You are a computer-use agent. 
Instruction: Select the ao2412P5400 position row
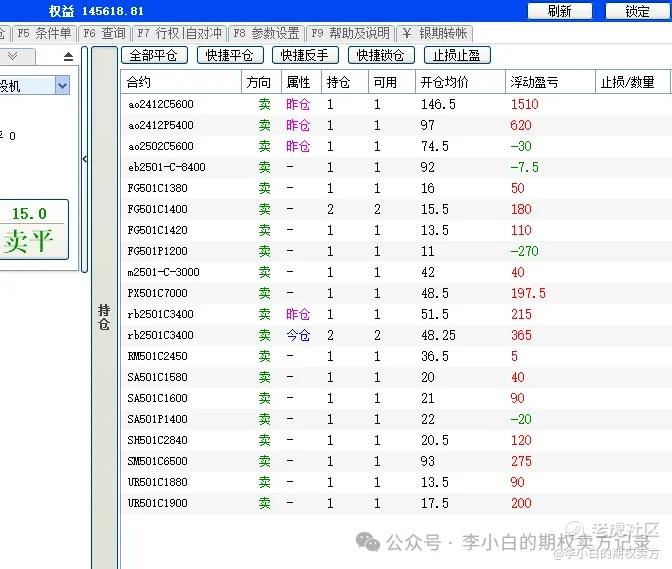point(396,125)
